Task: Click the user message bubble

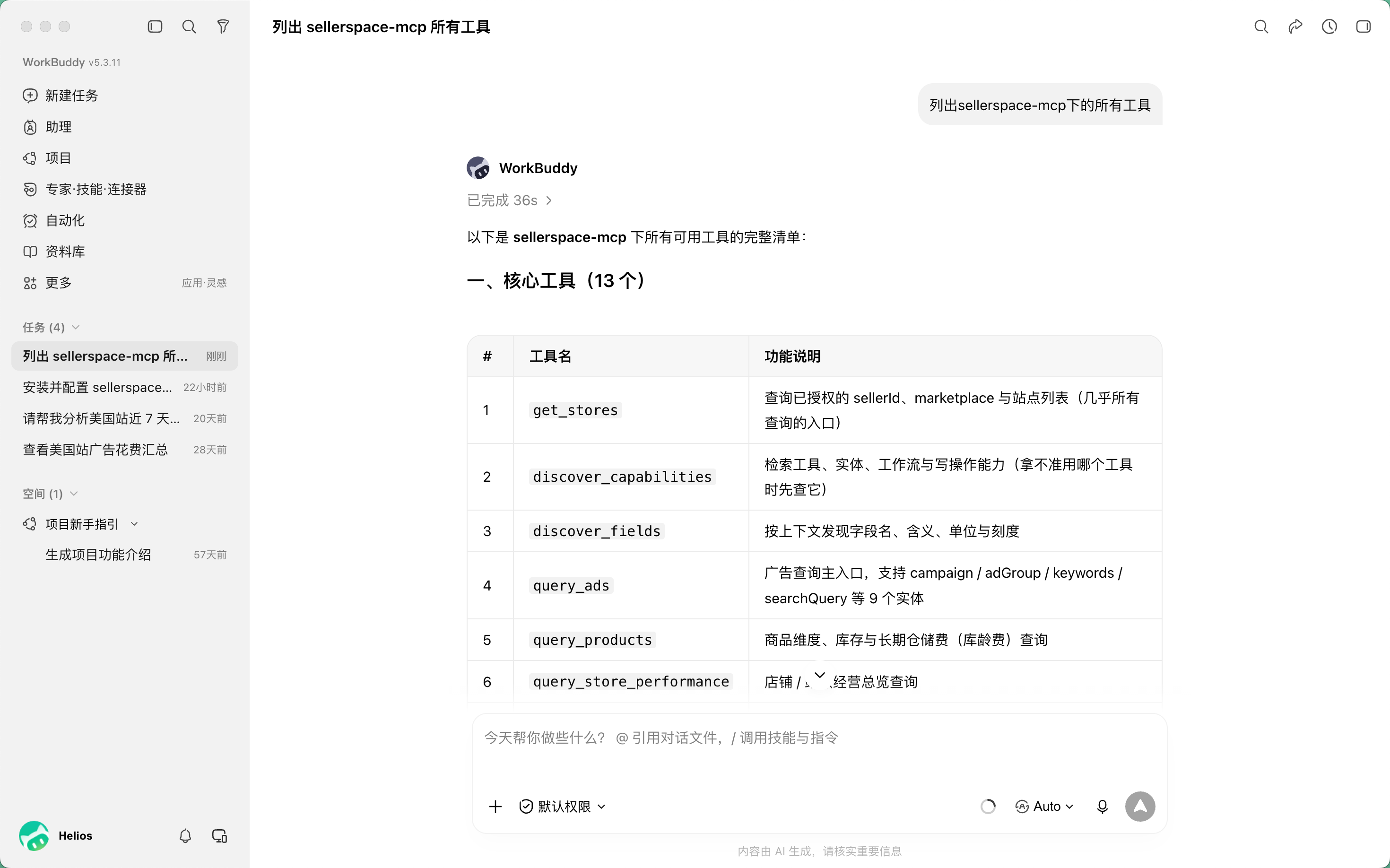Action: pyautogui.click(x=1040, y=105)
